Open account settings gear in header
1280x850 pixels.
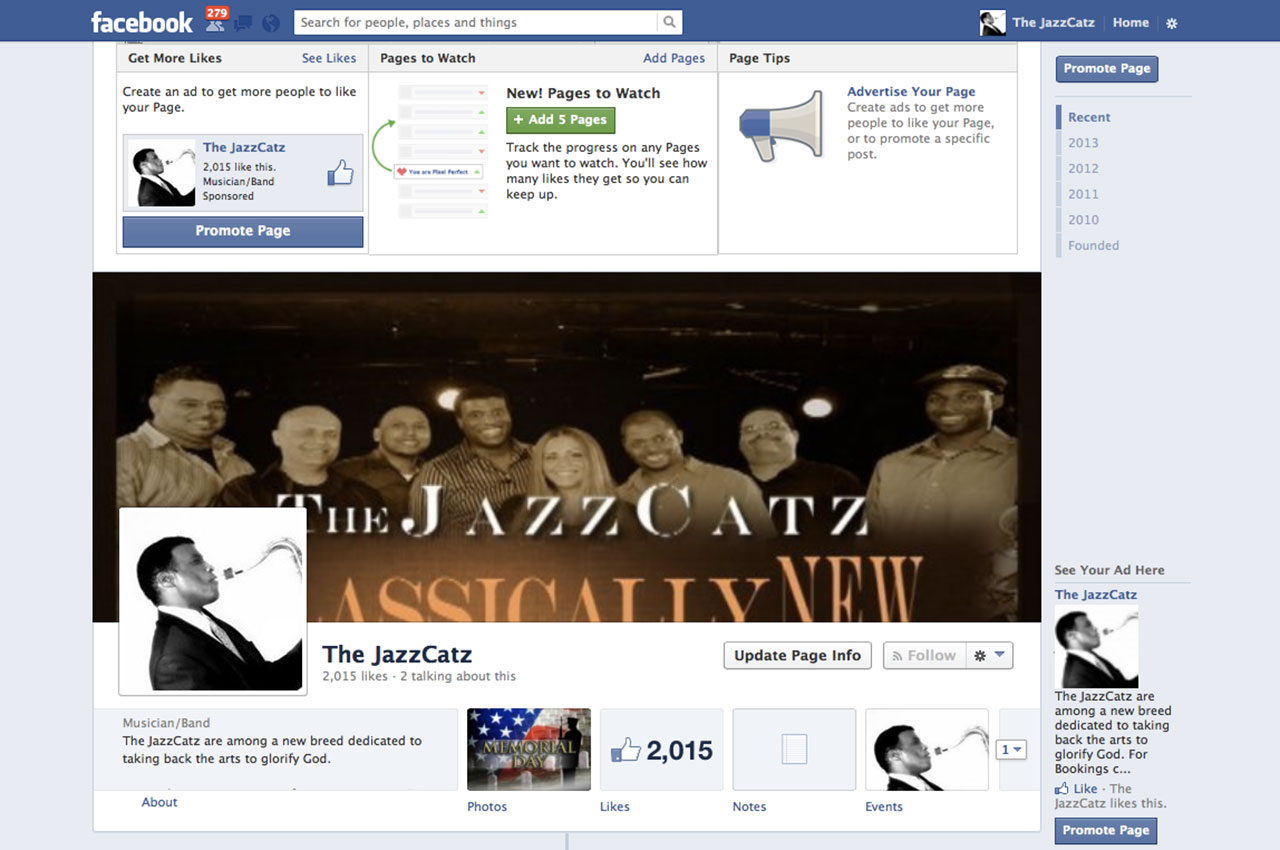pyautogui.click(x=1172, y=23)
